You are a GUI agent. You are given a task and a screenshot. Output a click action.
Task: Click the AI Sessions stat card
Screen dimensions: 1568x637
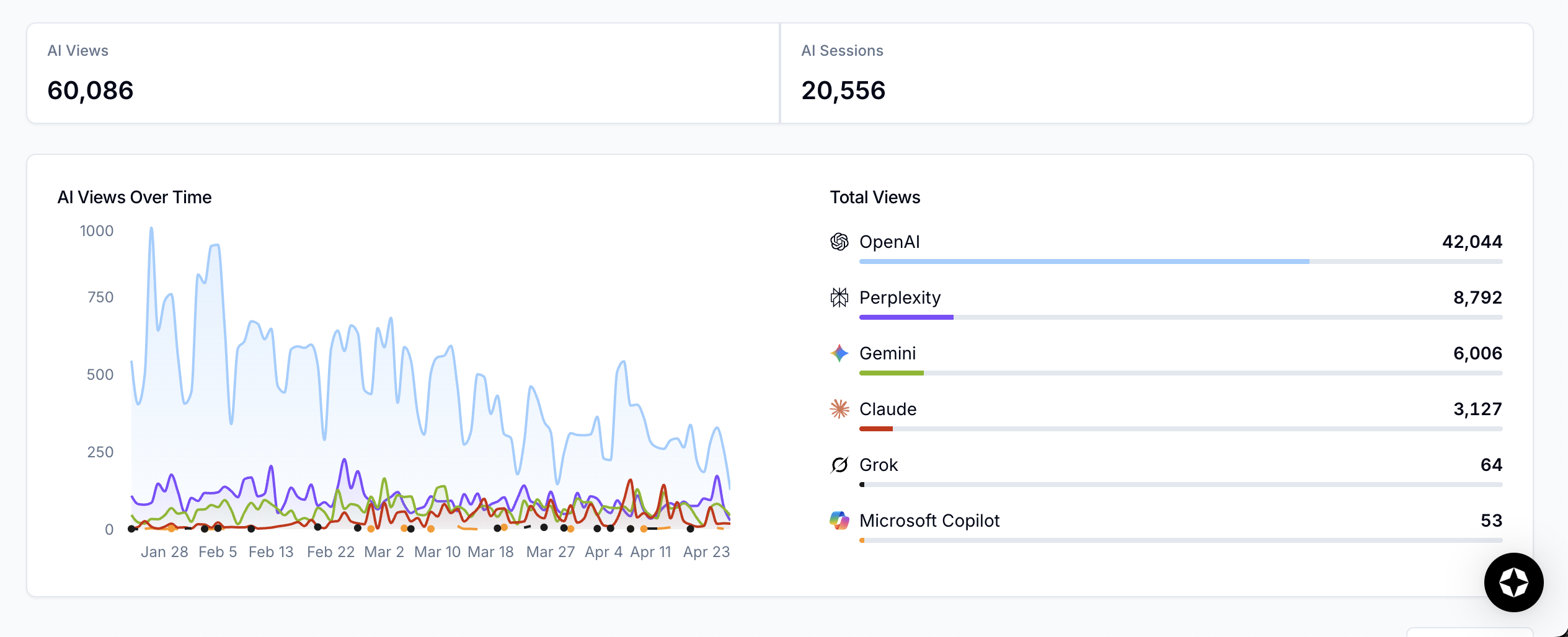pyautogui.click(x=1156, y=73)
